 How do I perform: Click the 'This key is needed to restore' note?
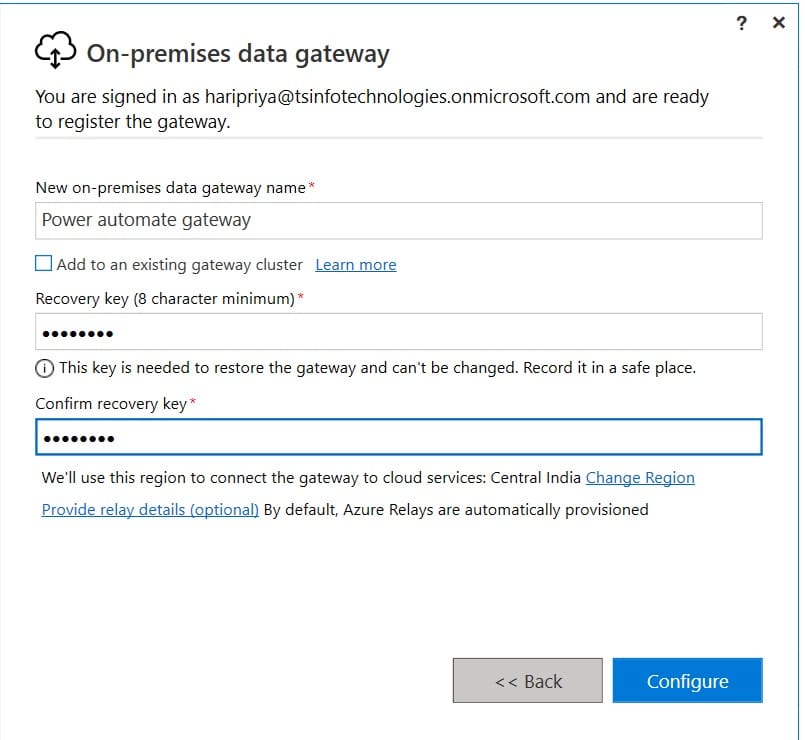377,368
